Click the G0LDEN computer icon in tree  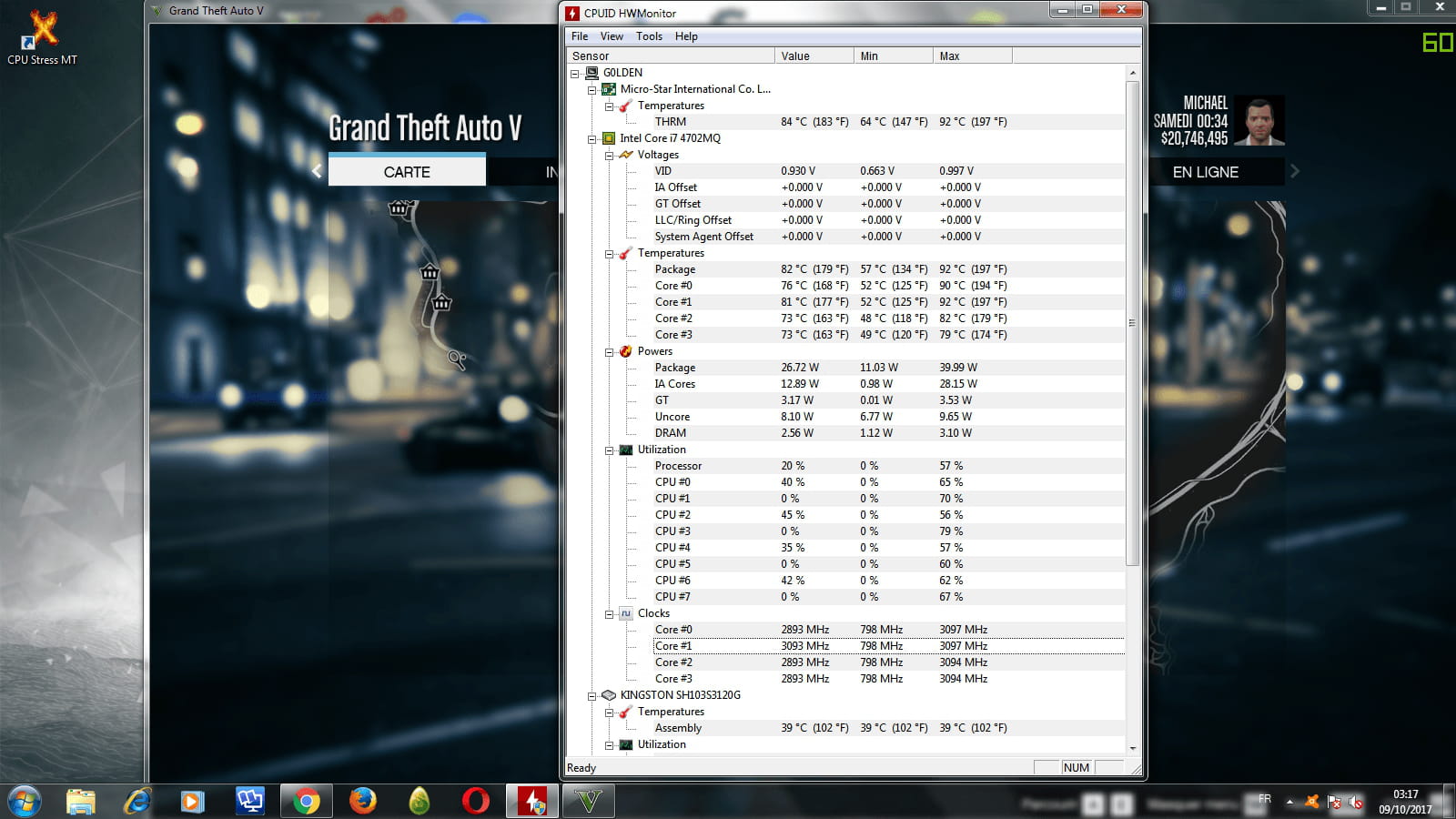tap(591, 73)
